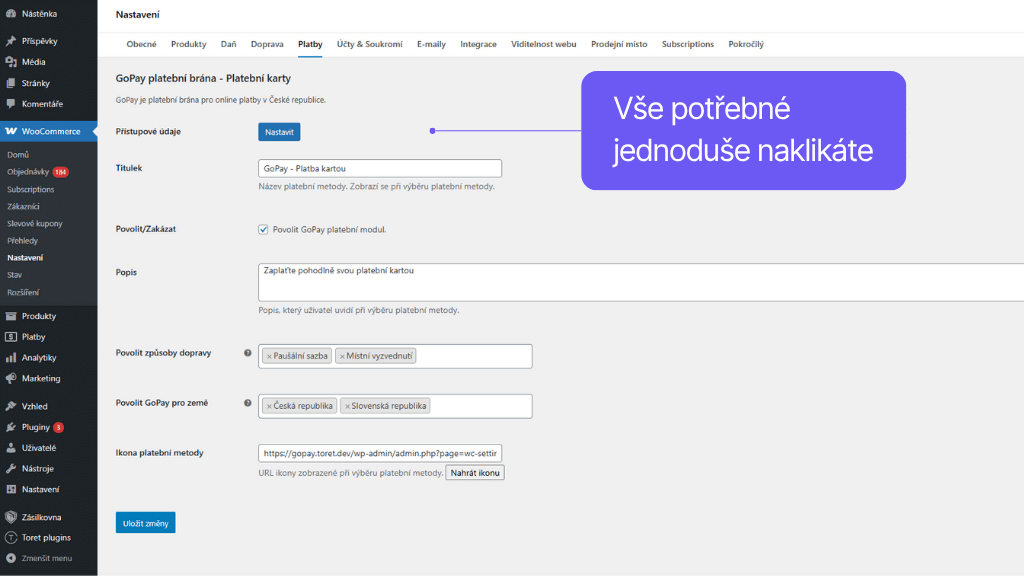1024x576 pixels.
Task: Show help tooltip for Povolit způsoby dopravy
Action: point(248,353)
